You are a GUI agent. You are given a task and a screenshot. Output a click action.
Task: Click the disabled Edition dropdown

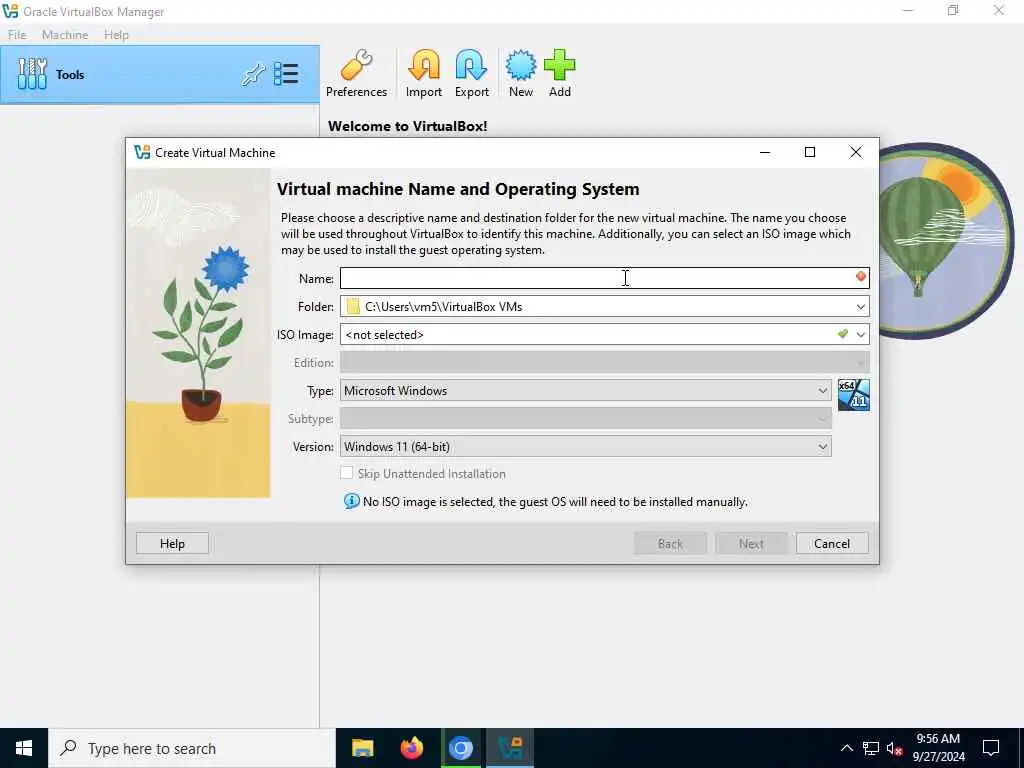point(605,362)
